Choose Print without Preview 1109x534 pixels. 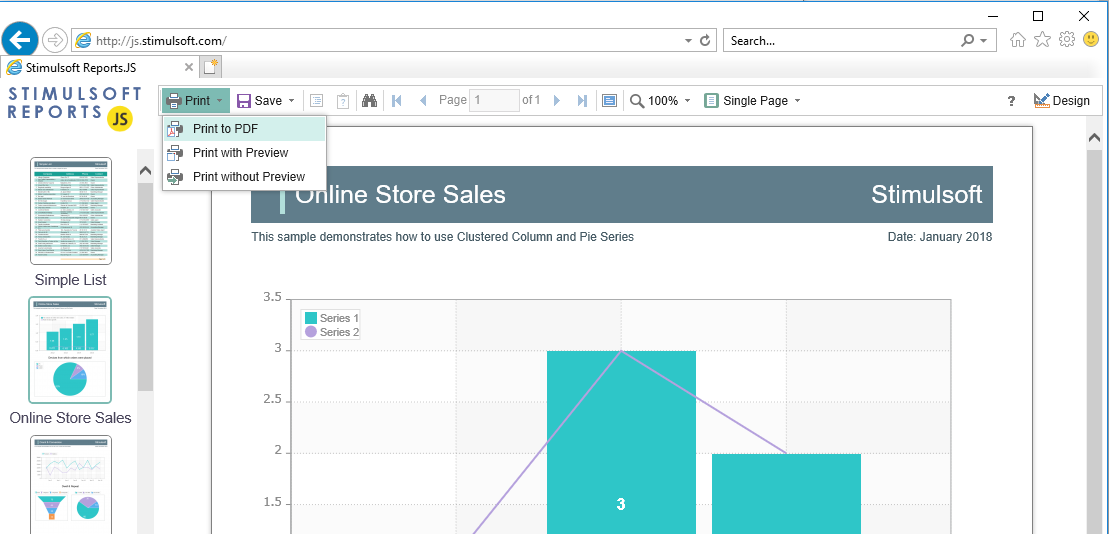pyautogui.click(x=245, y=177)
